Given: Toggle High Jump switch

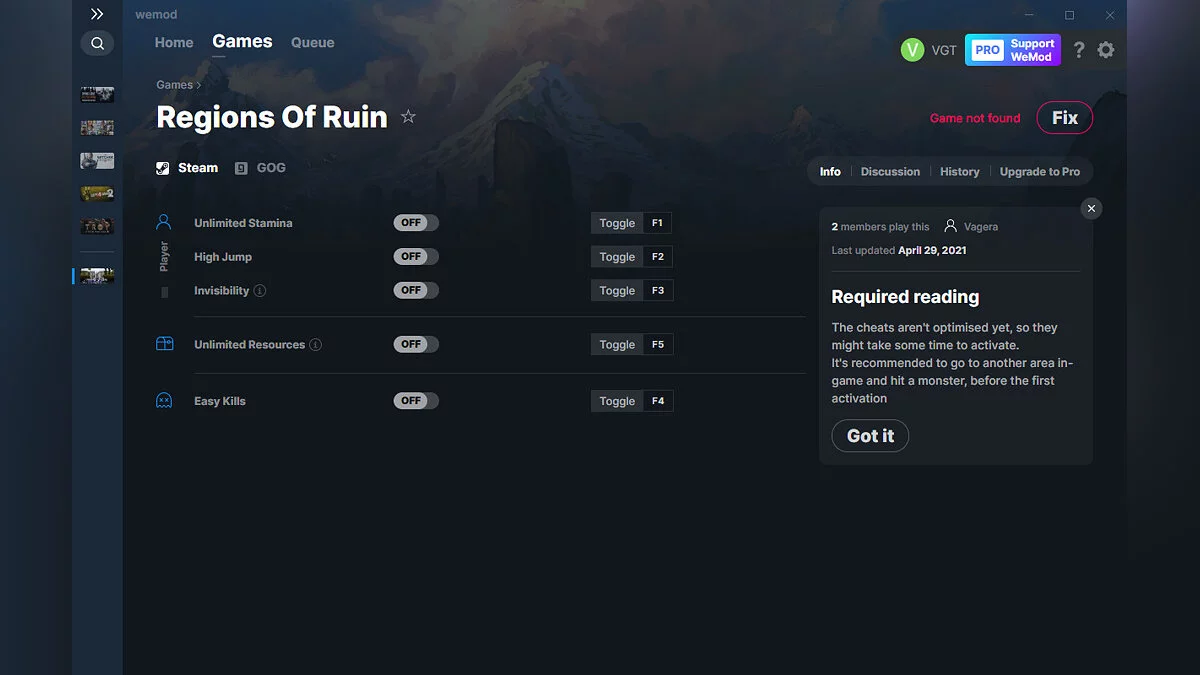Looking at the screenshot, I should 416,257.
